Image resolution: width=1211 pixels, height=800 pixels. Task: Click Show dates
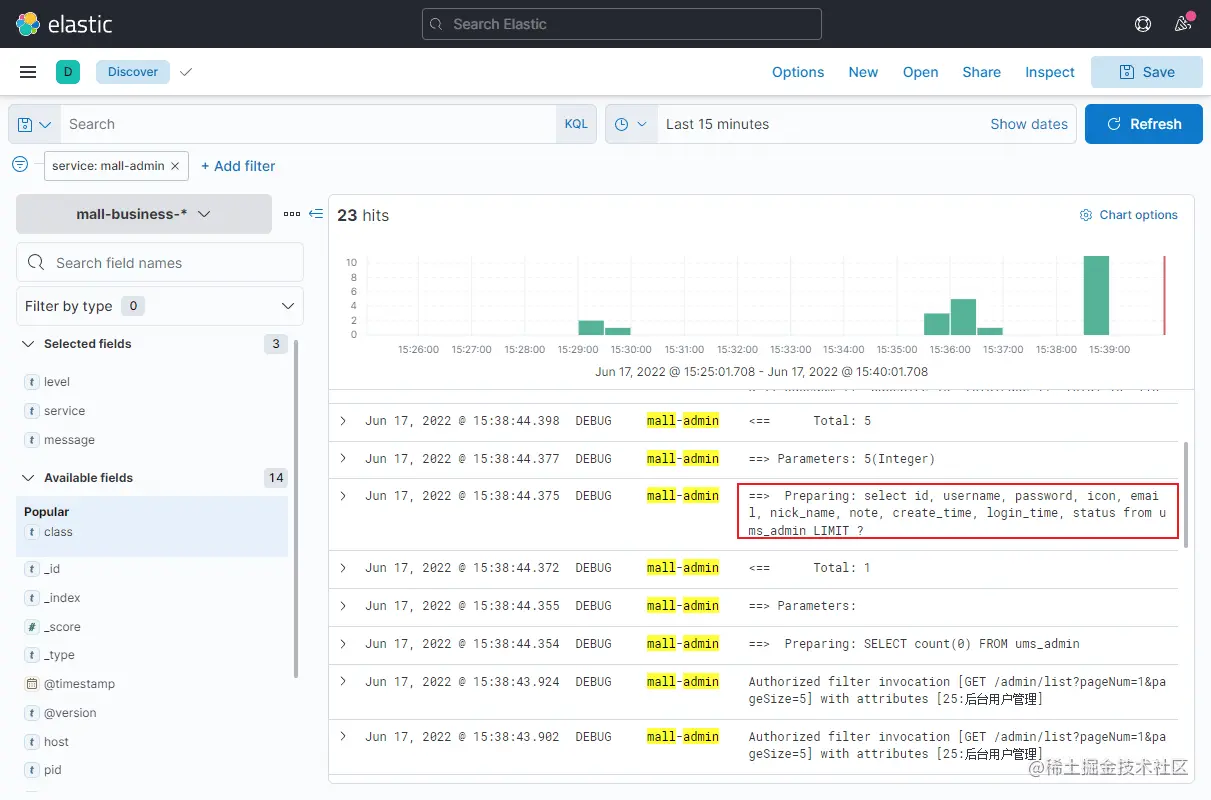pos(1029,124)
